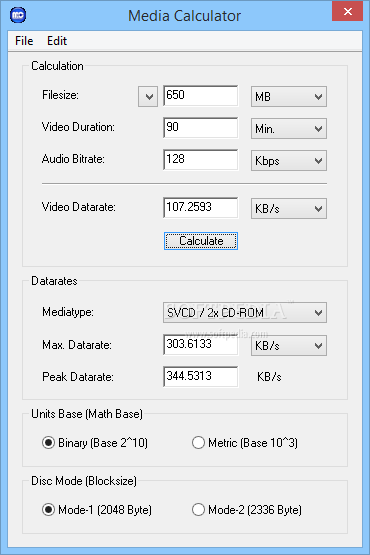Click the Filesize: label text
This screenshot has height=555, width=370.
click(60, 95)
